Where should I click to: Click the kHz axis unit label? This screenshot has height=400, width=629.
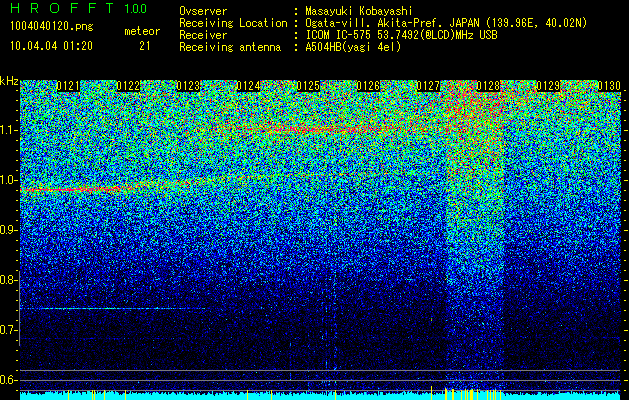[9, 81]
